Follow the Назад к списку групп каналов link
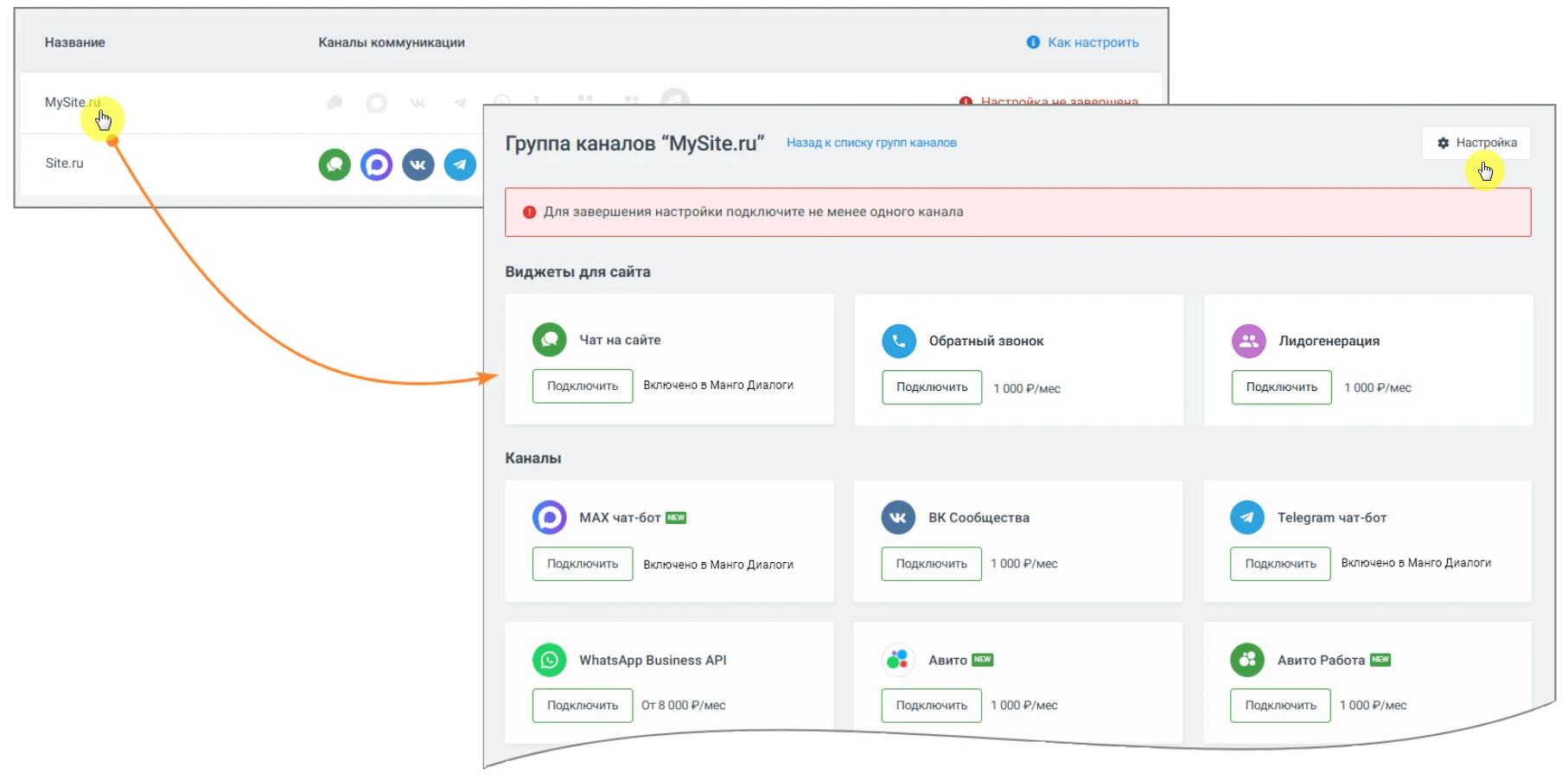The height and width of the screenshot is (780, 1568). coord(871,143)
